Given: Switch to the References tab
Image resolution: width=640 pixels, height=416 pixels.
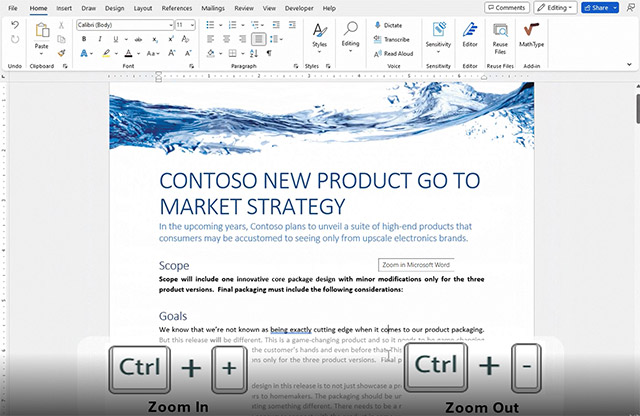Looking at the screenshot, I should tap(177, 8).
